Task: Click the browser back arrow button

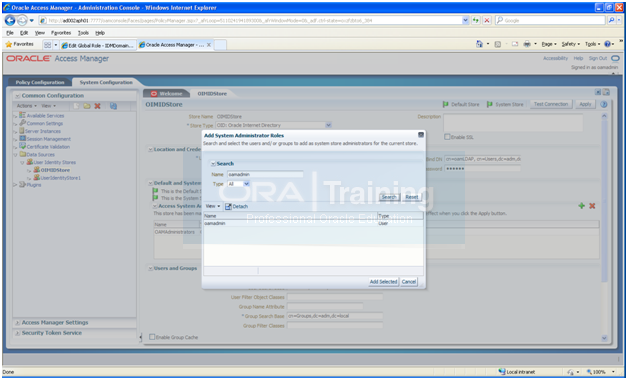Action: [x=10, y=20]
